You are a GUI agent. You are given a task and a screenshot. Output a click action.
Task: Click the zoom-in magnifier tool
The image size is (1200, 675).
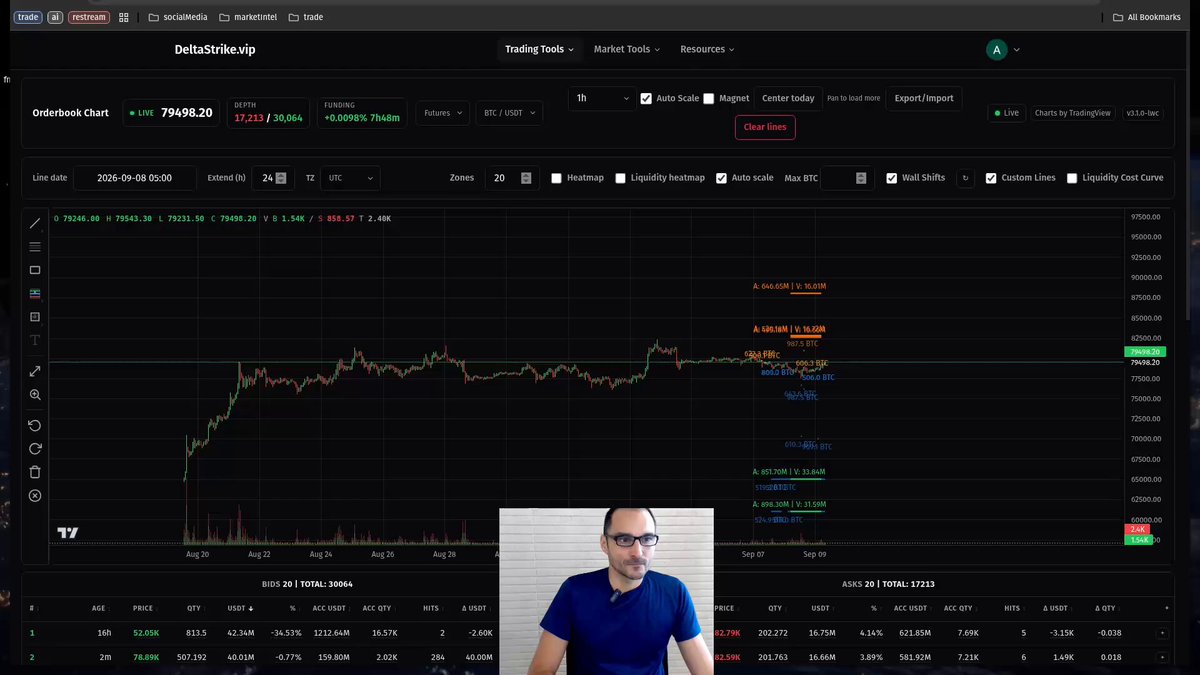pyautogui.click(x=35, y=395)
